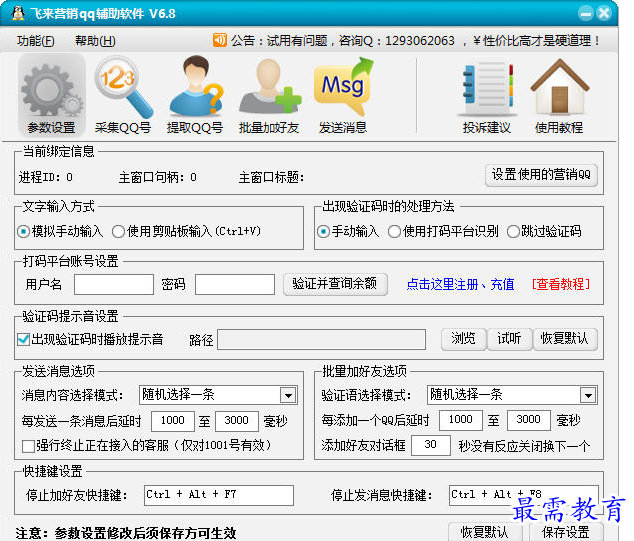Minimize the window with the title bar button
This screenshot has height=541, width=634.
tap(585, 13)
